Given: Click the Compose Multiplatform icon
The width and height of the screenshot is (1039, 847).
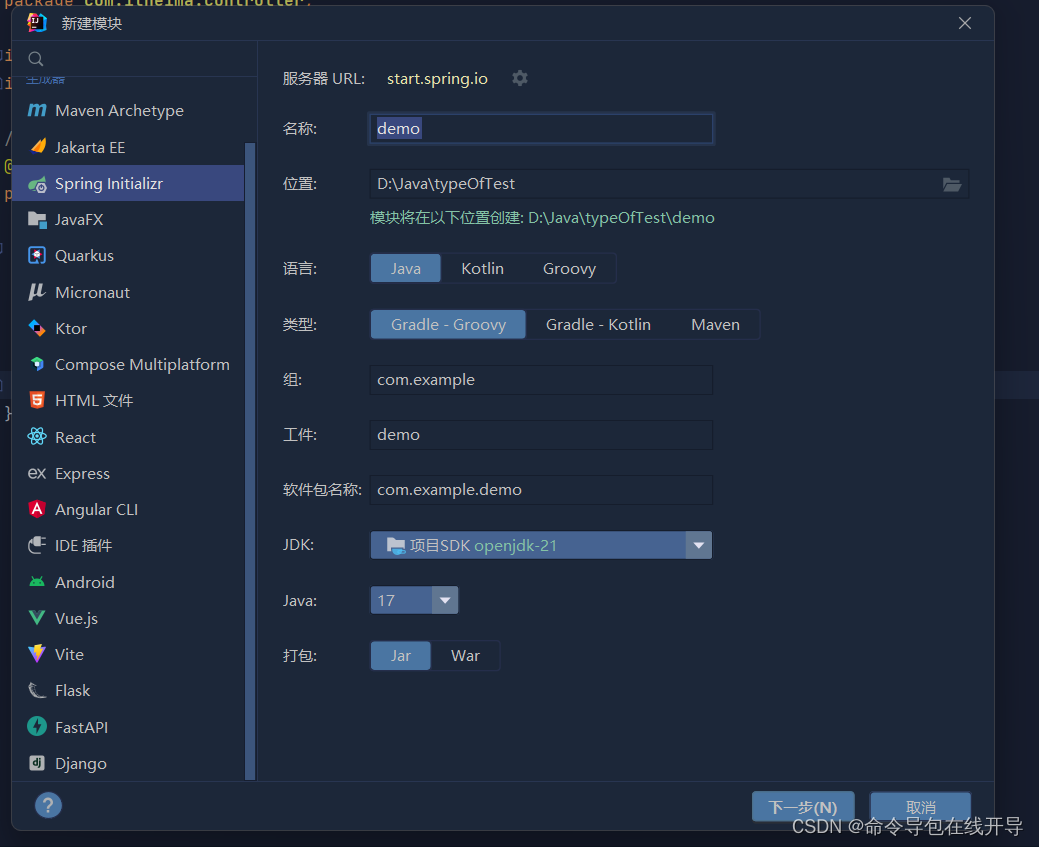Looking at the screenshot, I should point(37,364).
